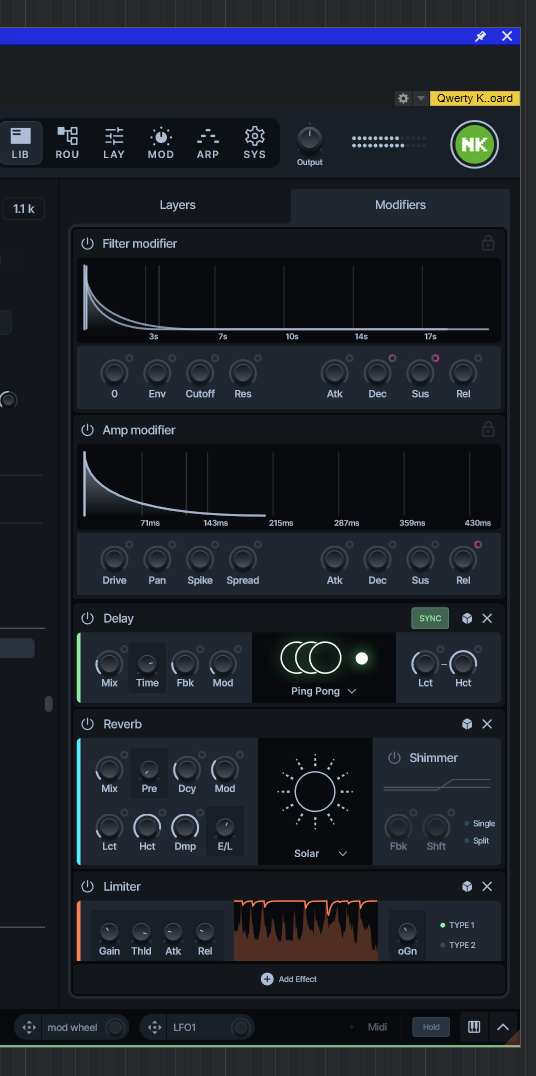Click the Reverb Dcy knob
Viewport: 536px width, 1076px height.
(187, 769)
